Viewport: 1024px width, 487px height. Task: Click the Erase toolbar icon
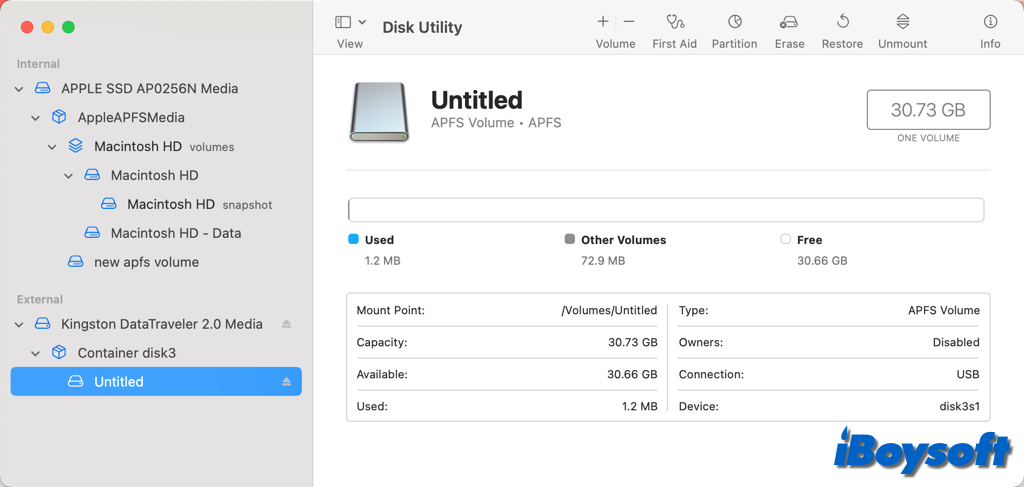[789, 22]
